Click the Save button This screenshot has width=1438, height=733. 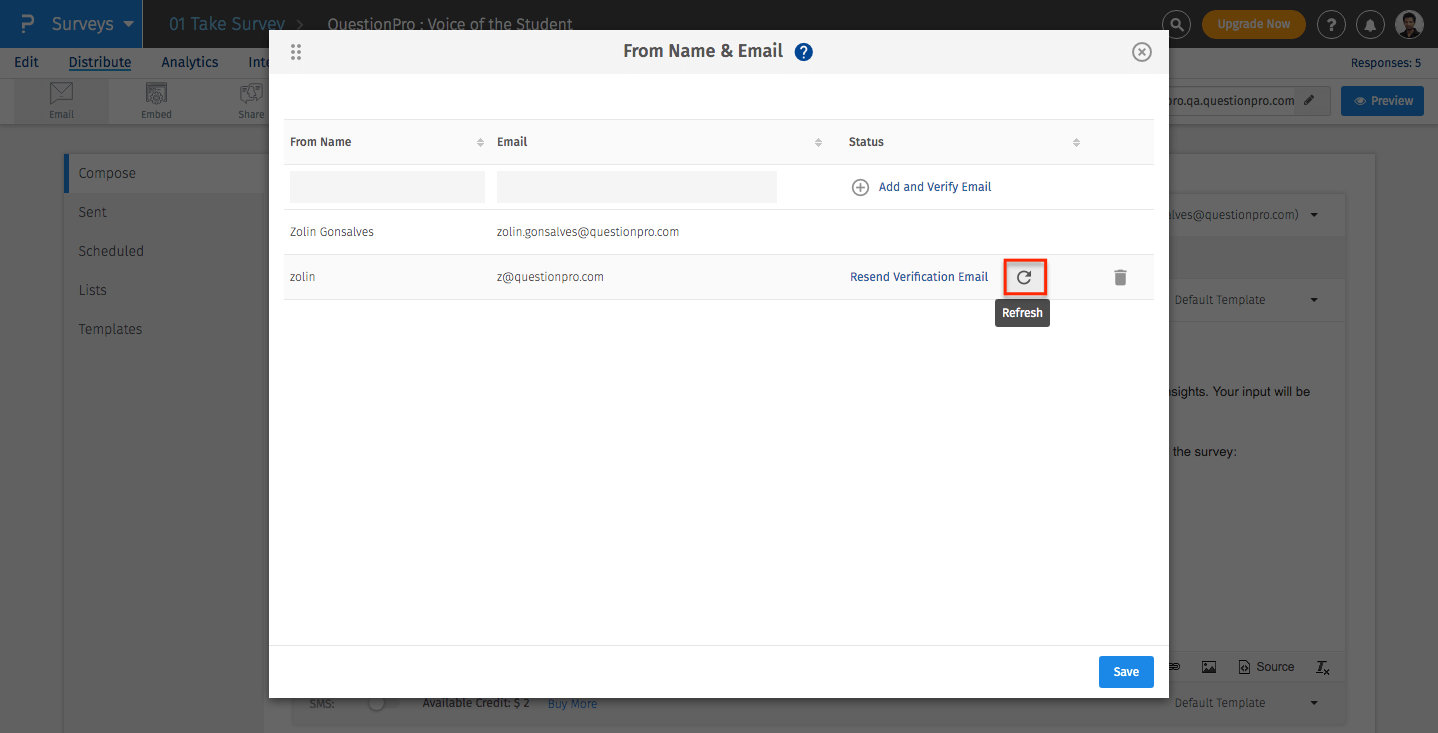pos(1126,672)
